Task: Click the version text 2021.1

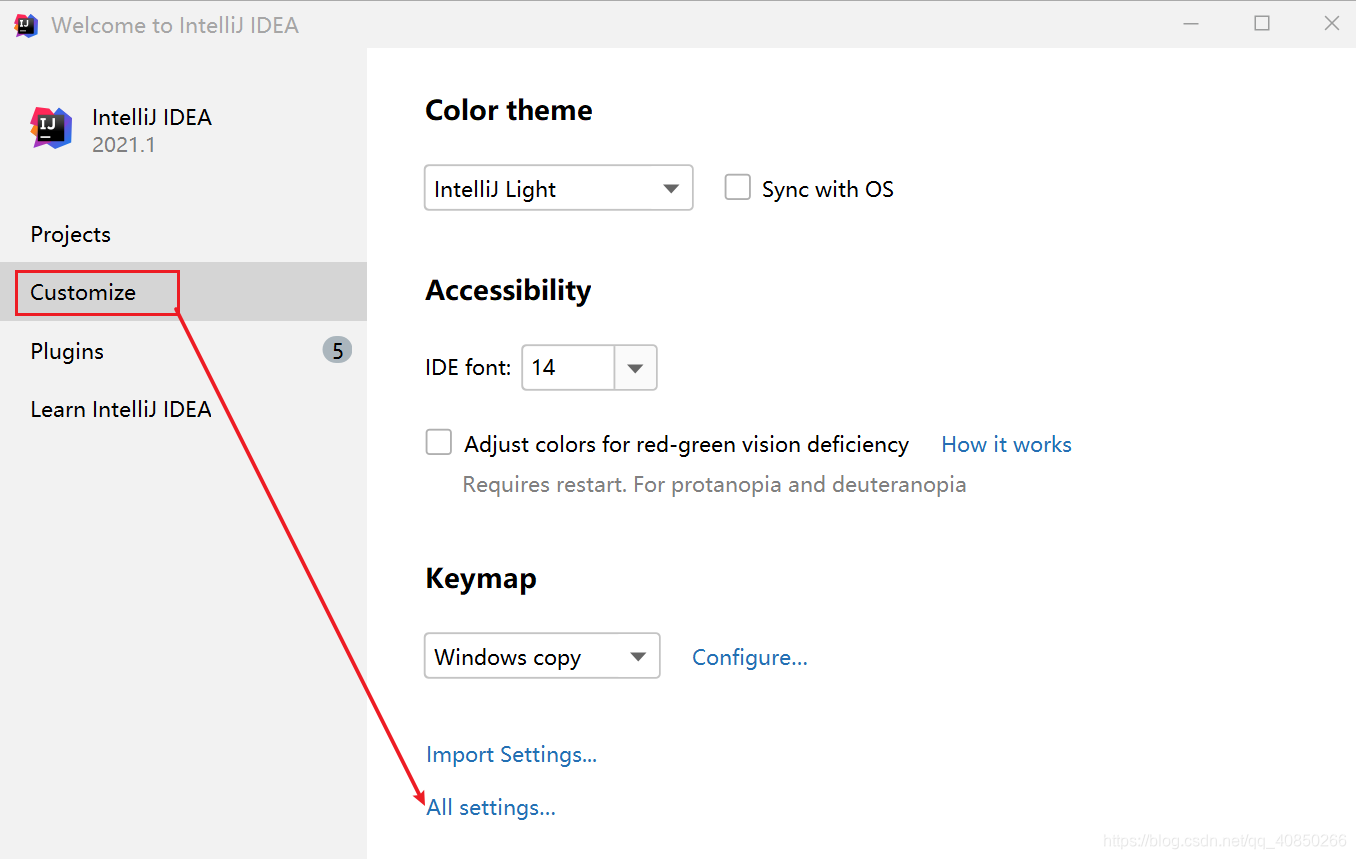Action: (x=124, y=145)
